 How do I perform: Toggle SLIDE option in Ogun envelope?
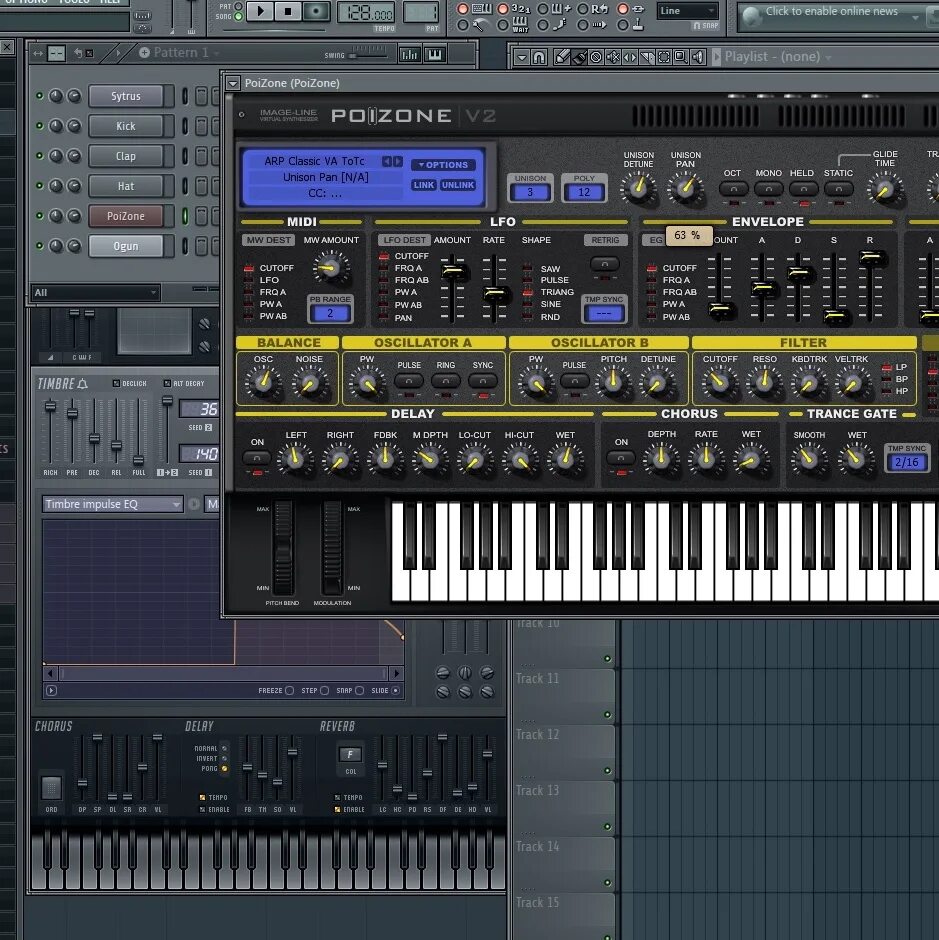pyautogui.click(x=395, y=691)
